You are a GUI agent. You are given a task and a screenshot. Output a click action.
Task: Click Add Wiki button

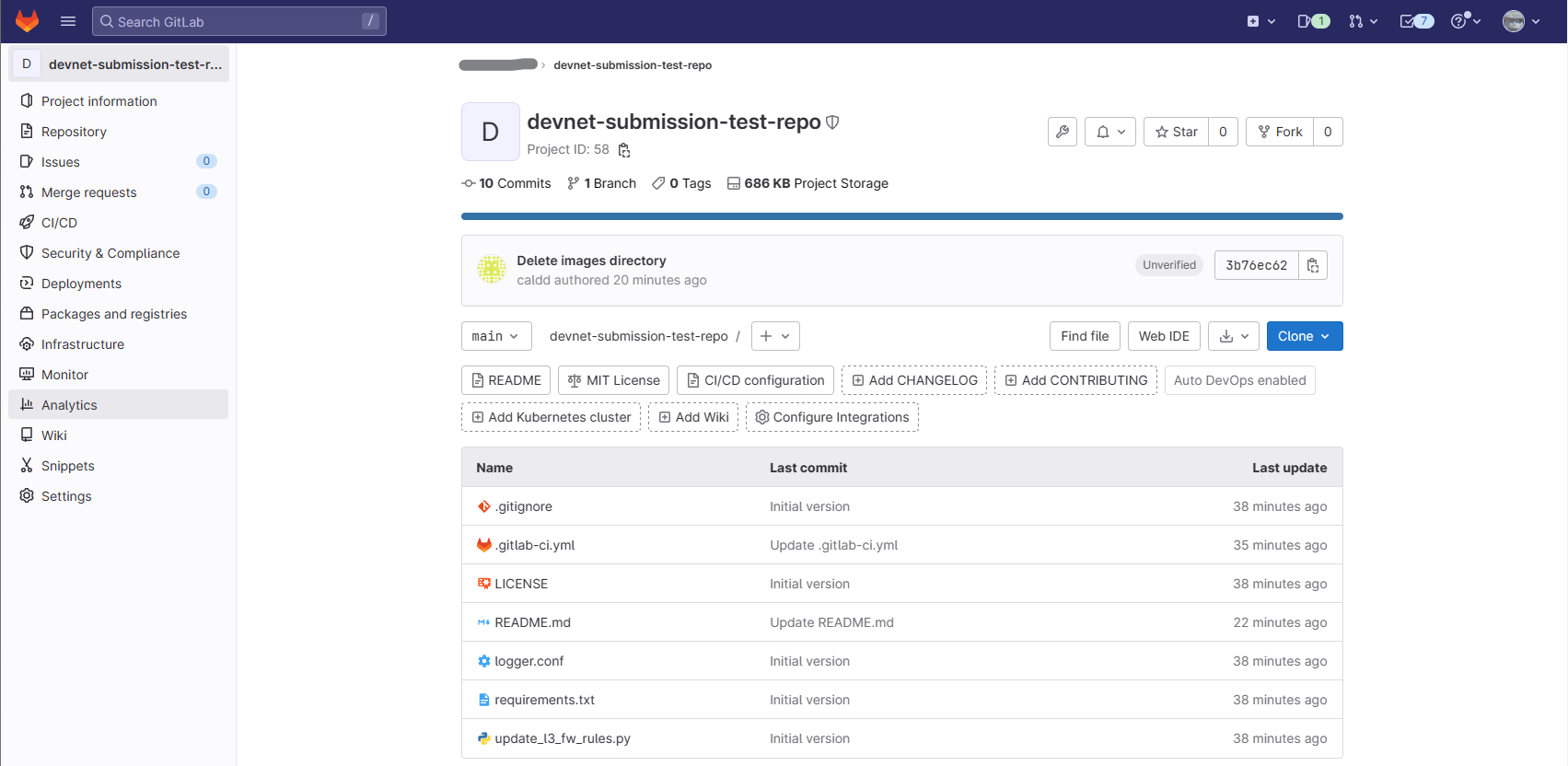tap(693, 417)
